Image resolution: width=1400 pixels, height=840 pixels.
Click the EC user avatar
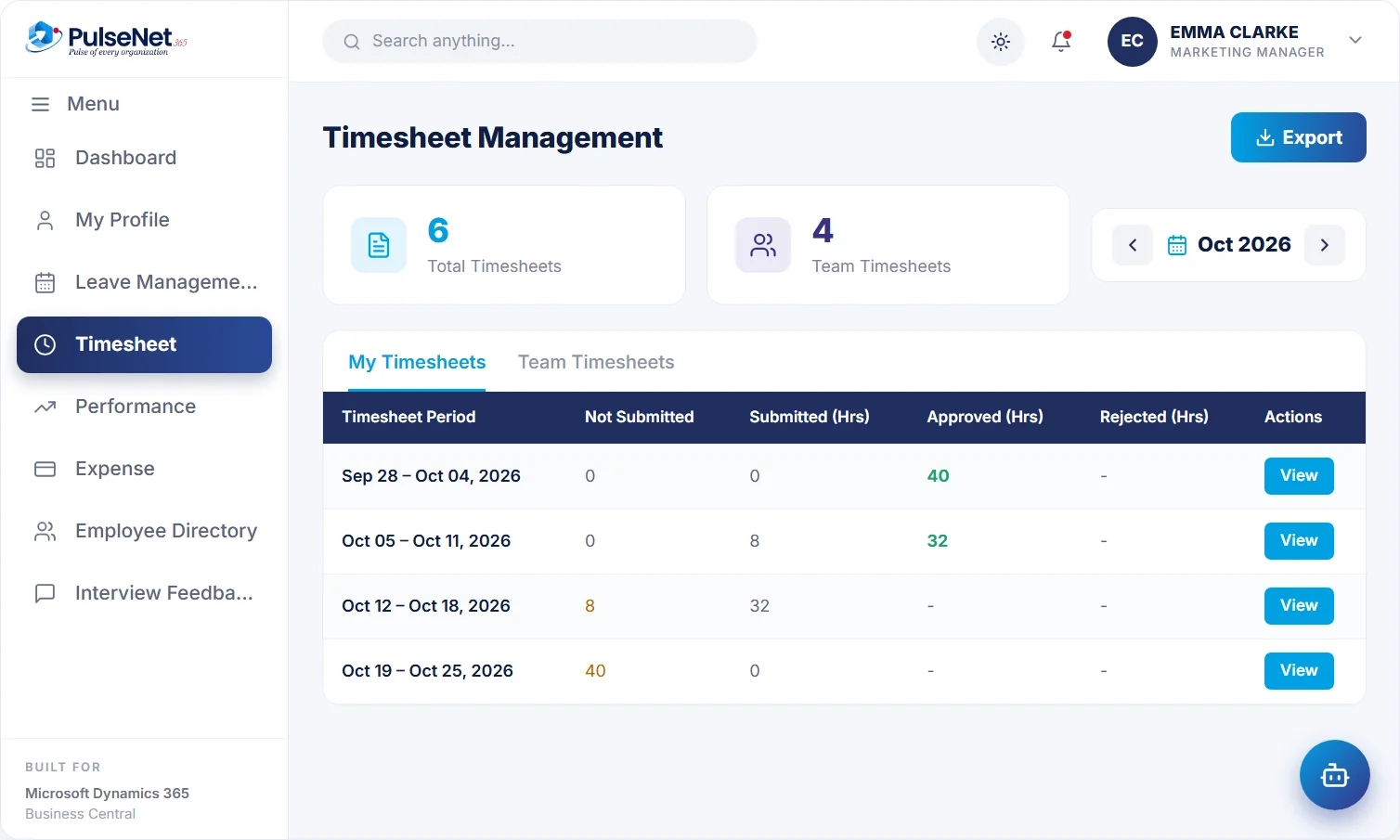pos(1132,41)
